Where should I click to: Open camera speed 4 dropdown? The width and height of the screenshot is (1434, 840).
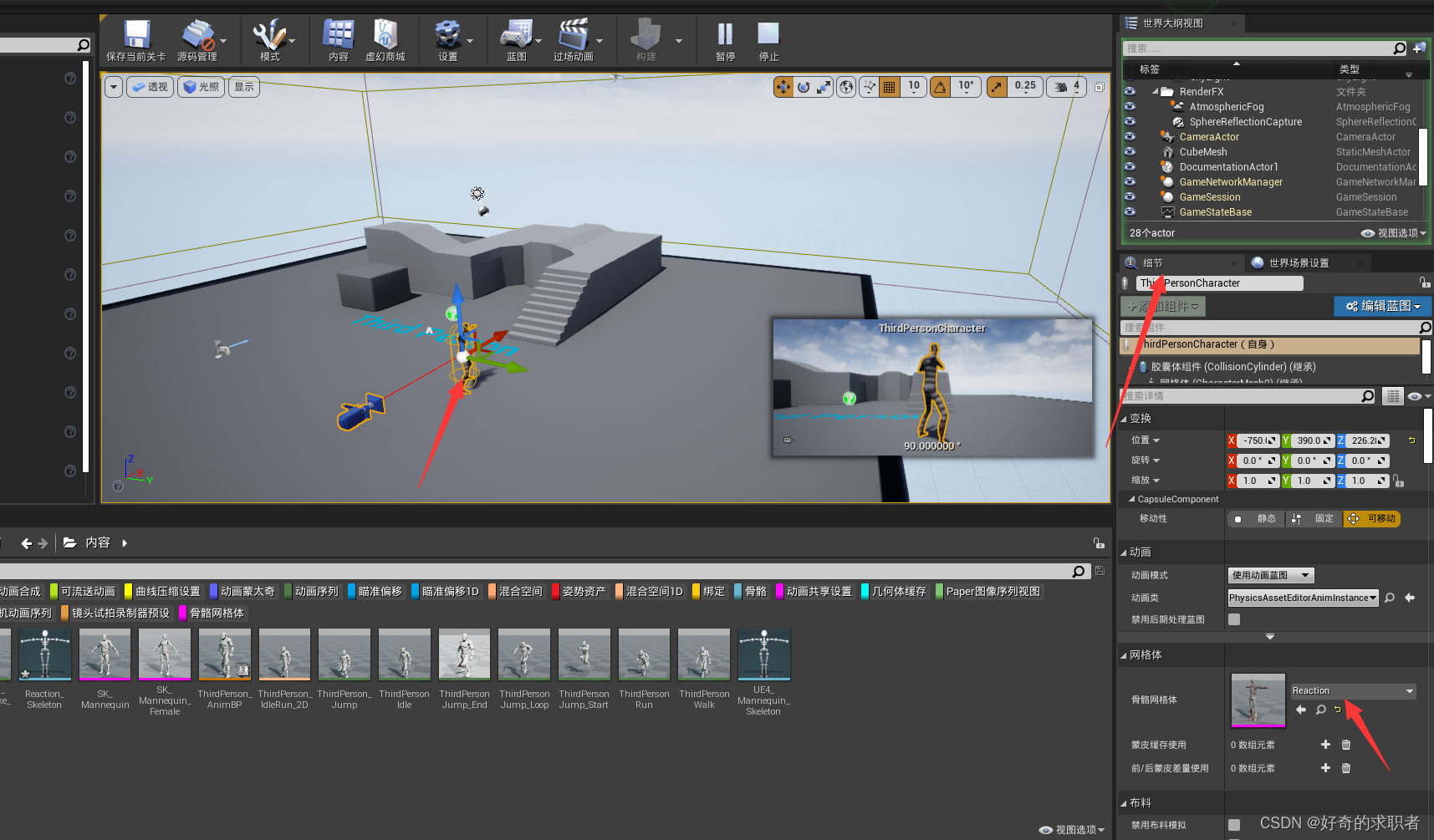point(1068,86)
